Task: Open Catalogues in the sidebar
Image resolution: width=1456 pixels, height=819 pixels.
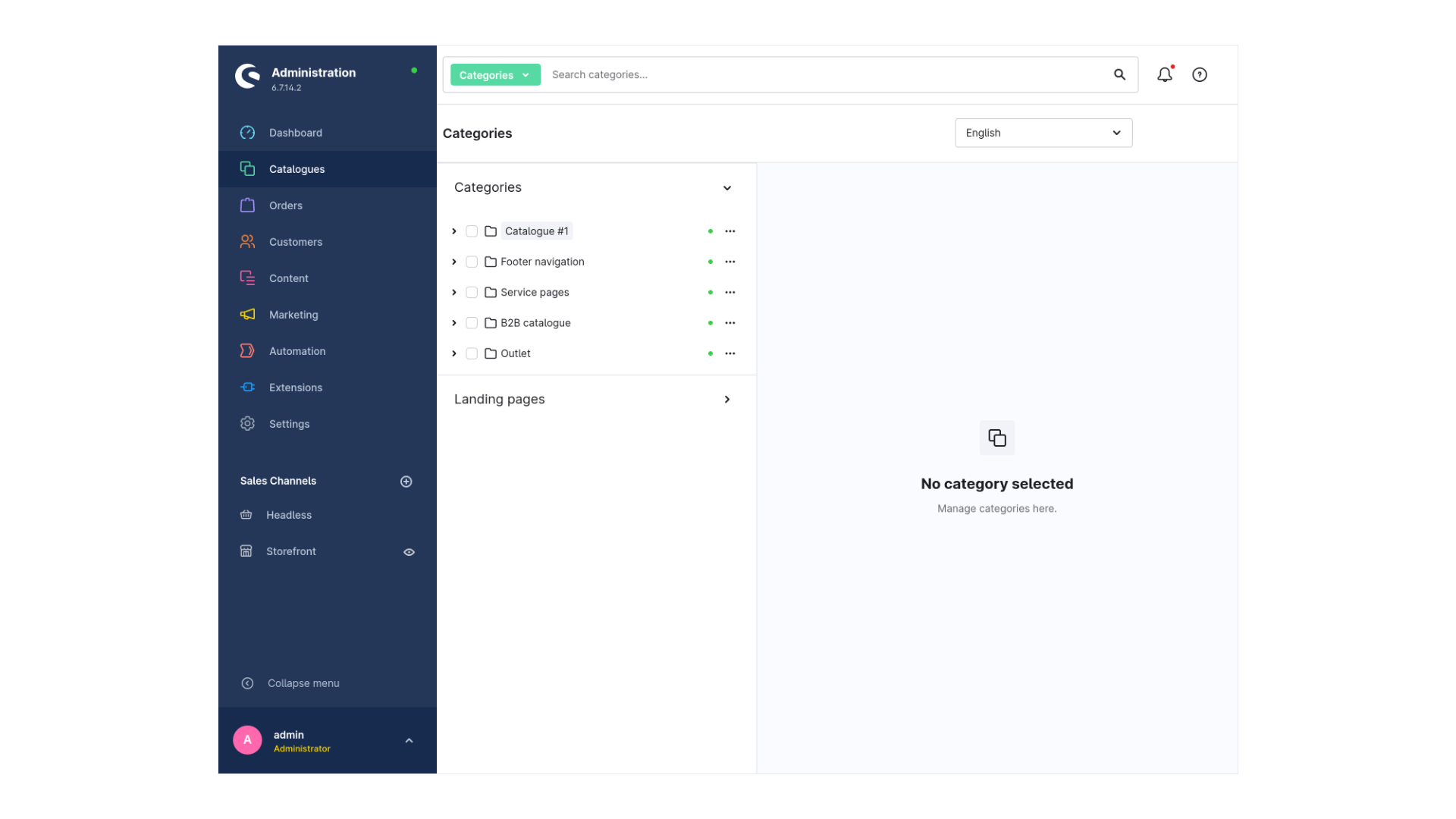Action: point(328,169)
